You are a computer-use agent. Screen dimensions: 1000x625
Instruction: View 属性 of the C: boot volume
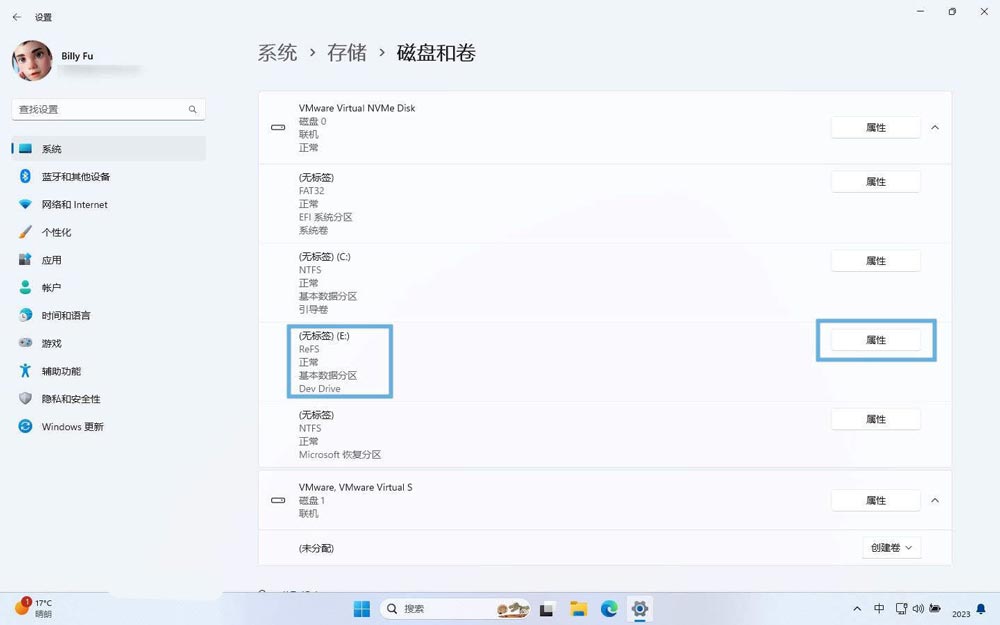876,261
